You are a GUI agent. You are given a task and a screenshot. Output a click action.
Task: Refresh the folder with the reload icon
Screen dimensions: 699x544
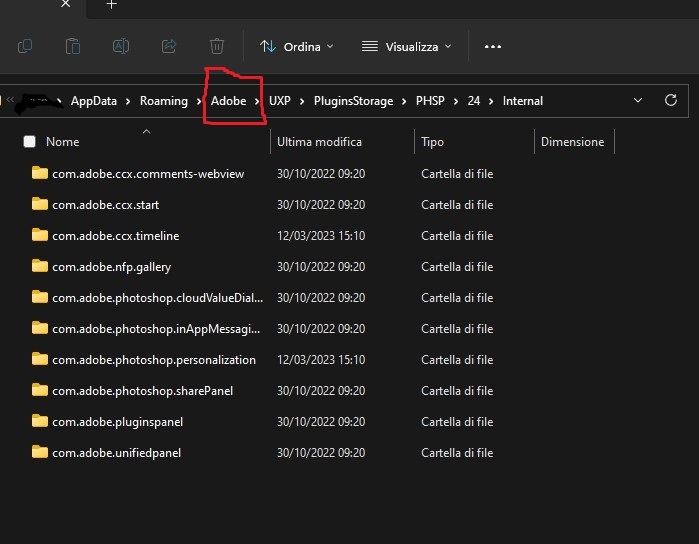[671, 100]
